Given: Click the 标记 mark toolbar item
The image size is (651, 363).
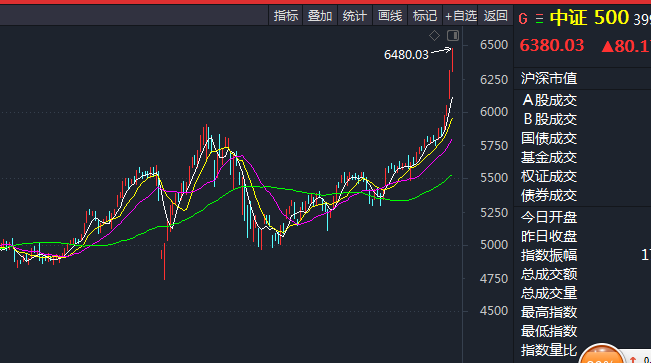Looking at the screenshot, I should tap(425, 16).
